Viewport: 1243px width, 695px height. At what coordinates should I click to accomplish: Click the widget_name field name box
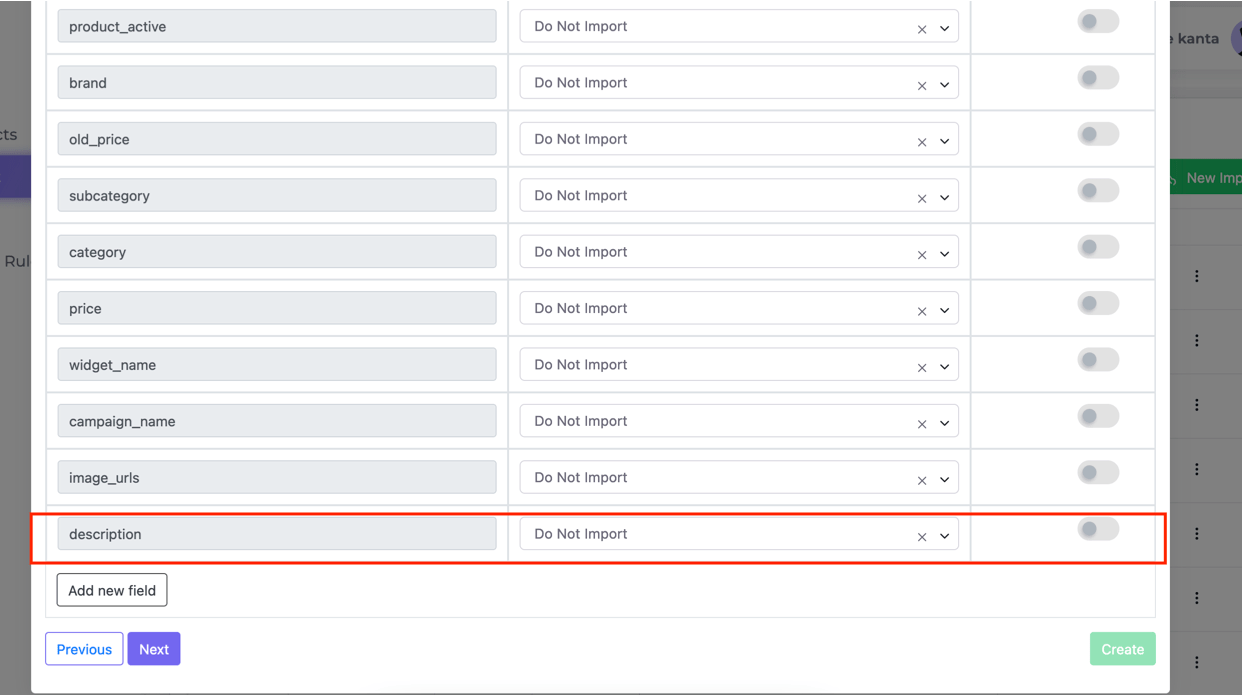coord(277,365)
